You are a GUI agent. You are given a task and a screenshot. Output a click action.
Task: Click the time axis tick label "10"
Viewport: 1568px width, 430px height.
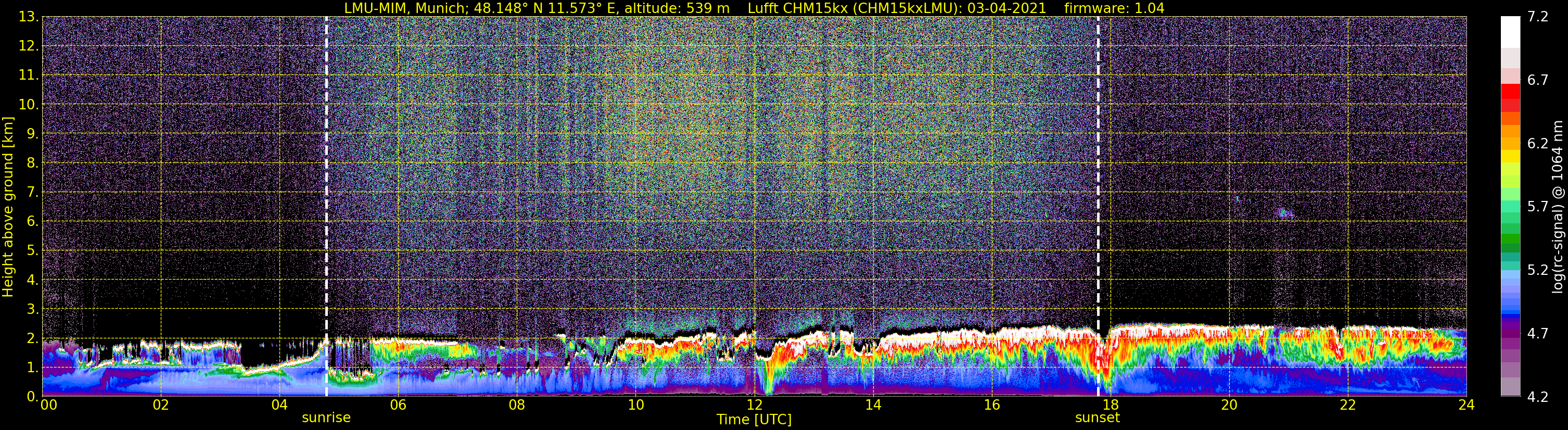tap(635, 405)
